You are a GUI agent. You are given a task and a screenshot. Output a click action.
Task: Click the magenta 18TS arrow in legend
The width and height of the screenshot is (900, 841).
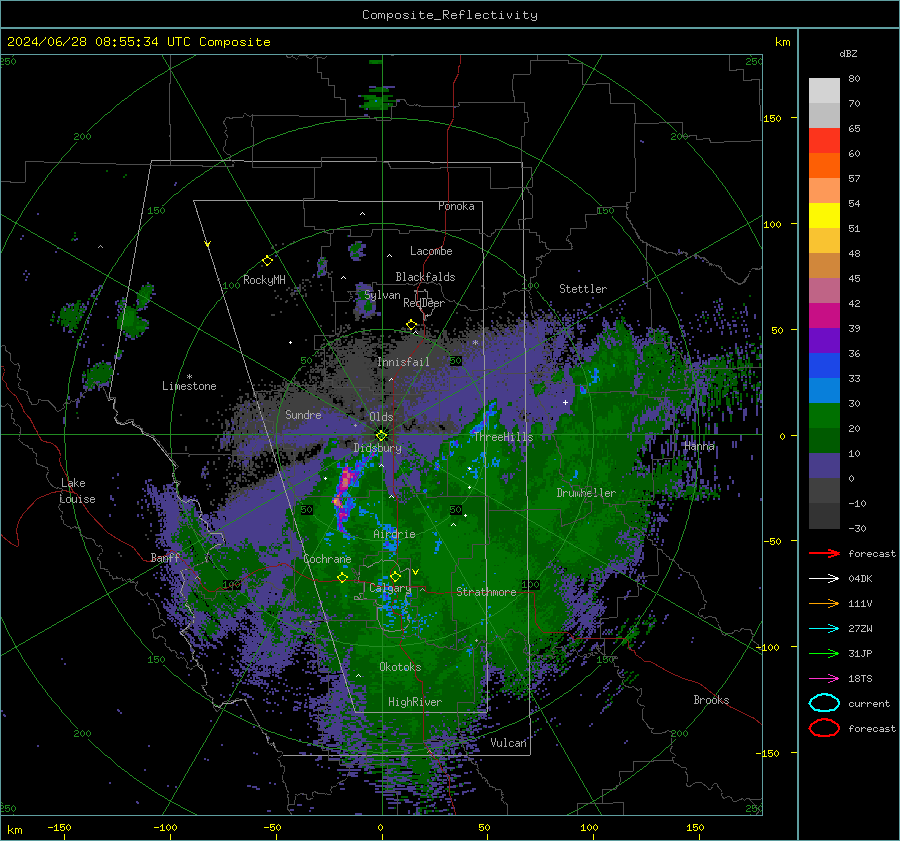(x=824, y=679)
